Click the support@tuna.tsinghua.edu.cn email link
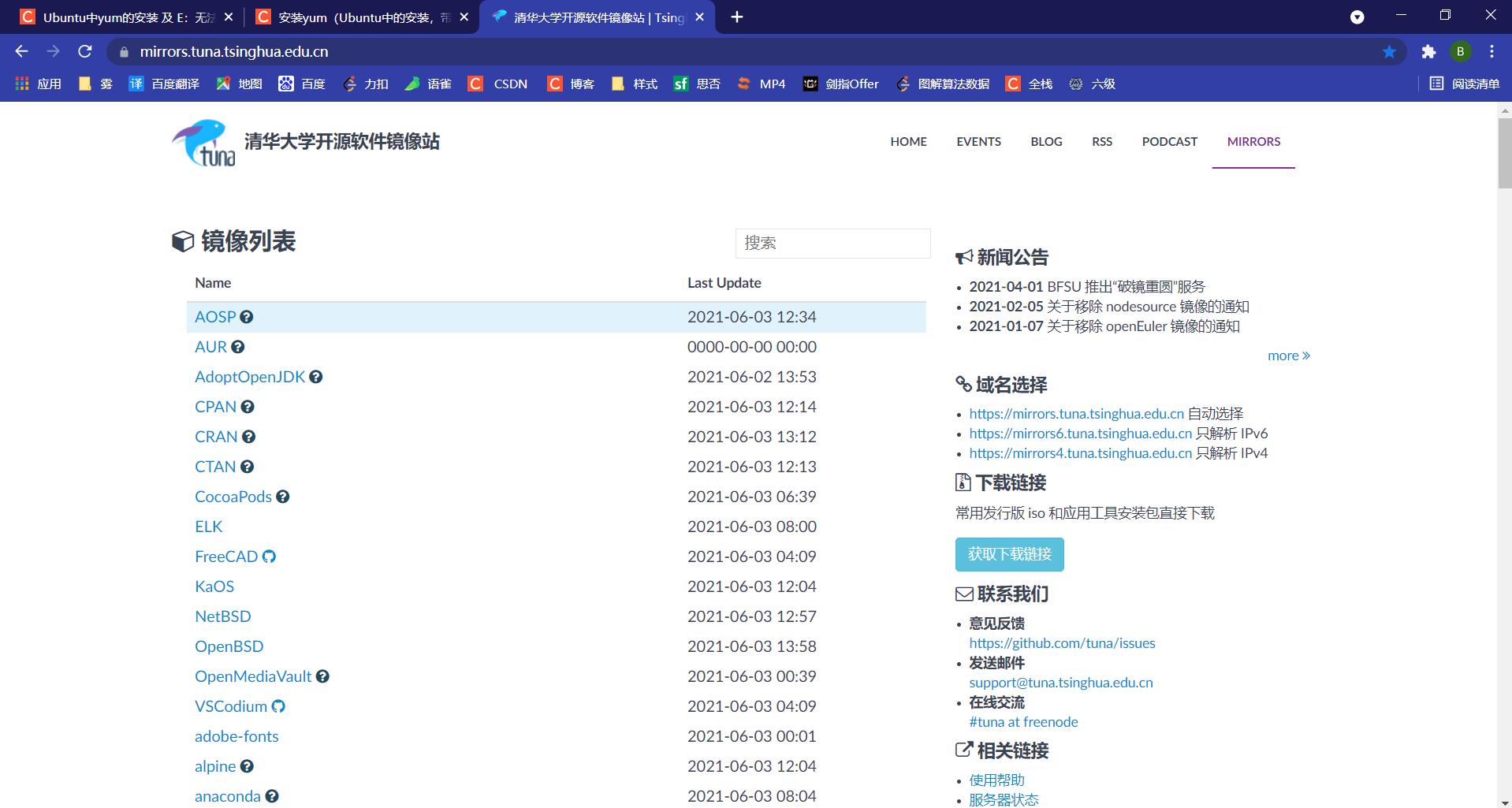 click(1060, 683)
